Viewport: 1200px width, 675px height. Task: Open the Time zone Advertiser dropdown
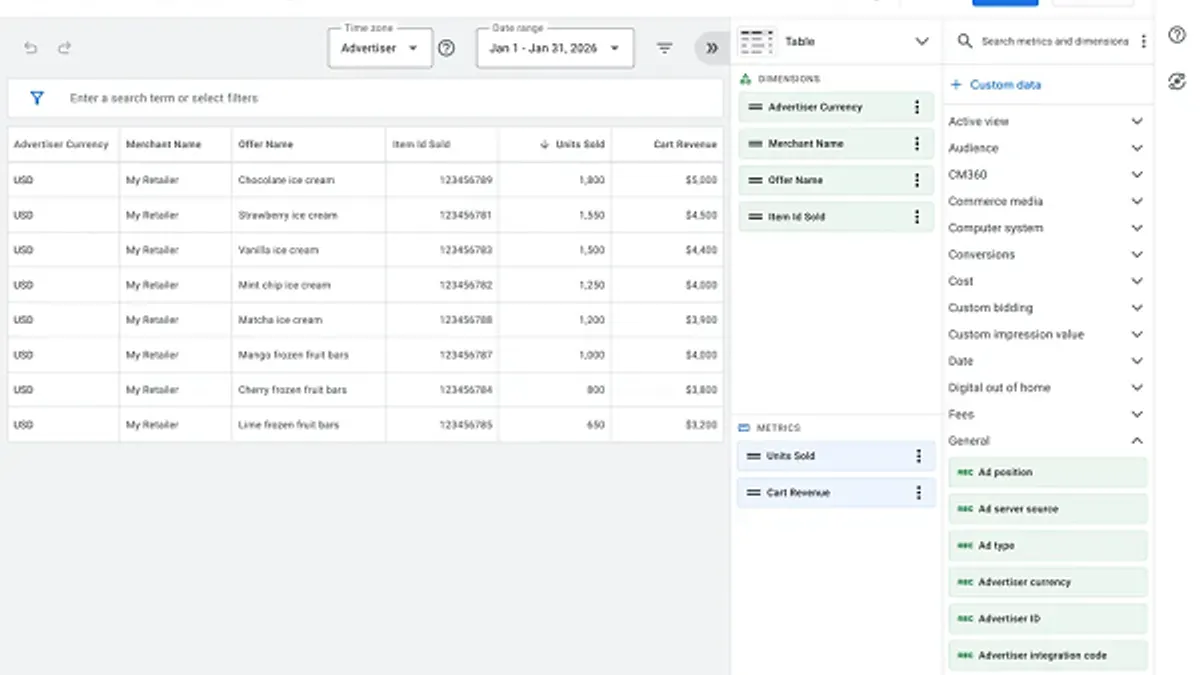coord(379,47)
